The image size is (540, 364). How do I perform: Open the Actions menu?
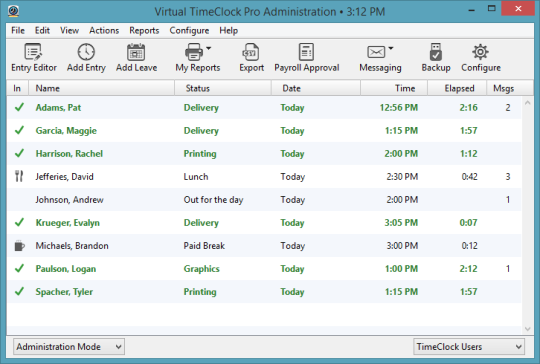tap(104, 30)
